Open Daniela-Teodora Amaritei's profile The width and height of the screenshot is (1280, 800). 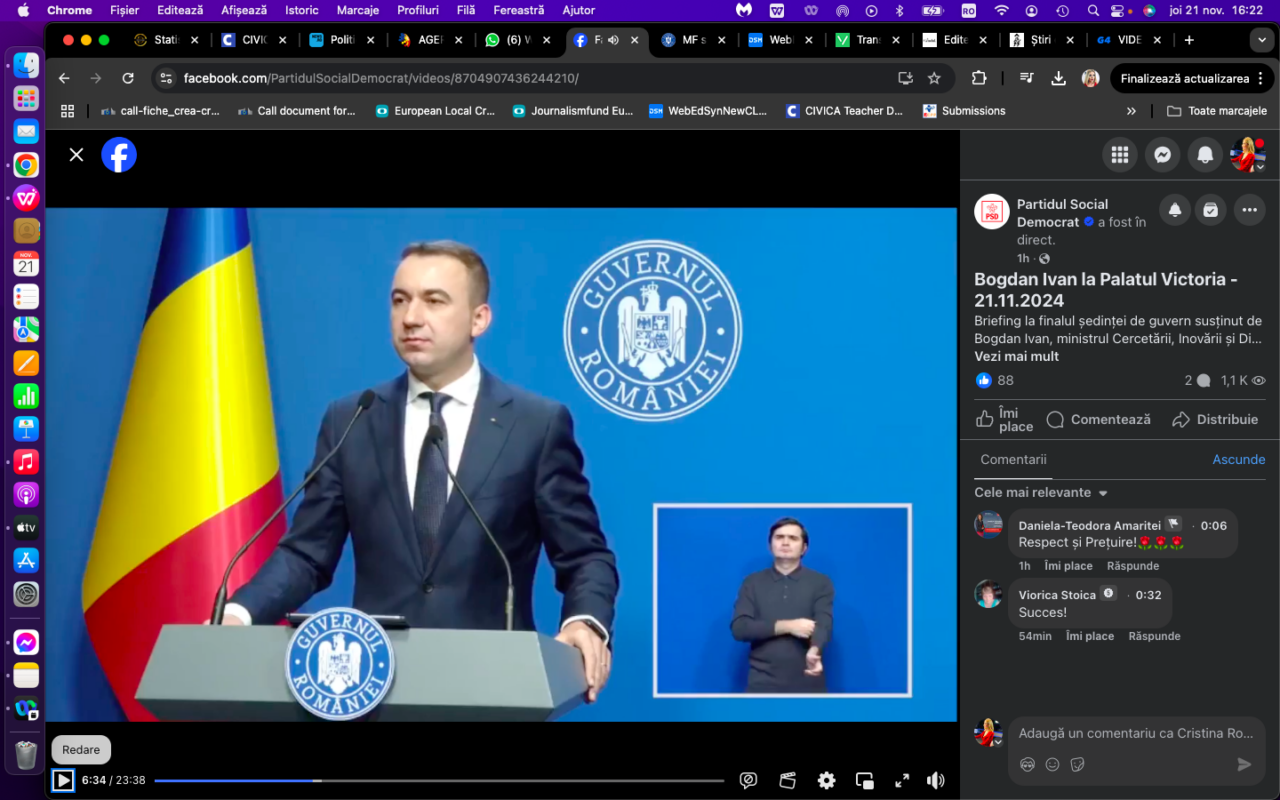point(1089,525)
